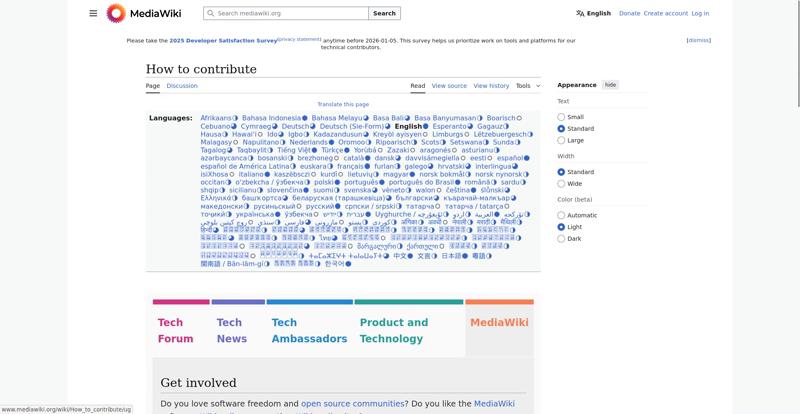Click the progress icon after Bahasa Indonesia
The image size is (800, 414).
tap(305, 118)
